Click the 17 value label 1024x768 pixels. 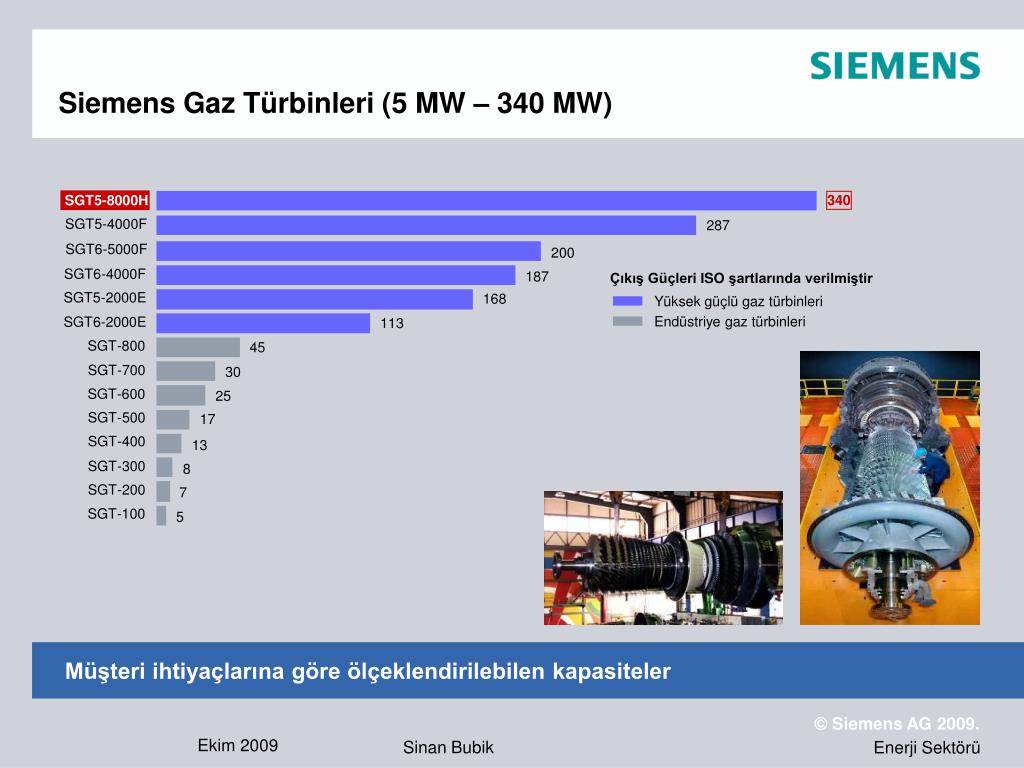point(208,419)
